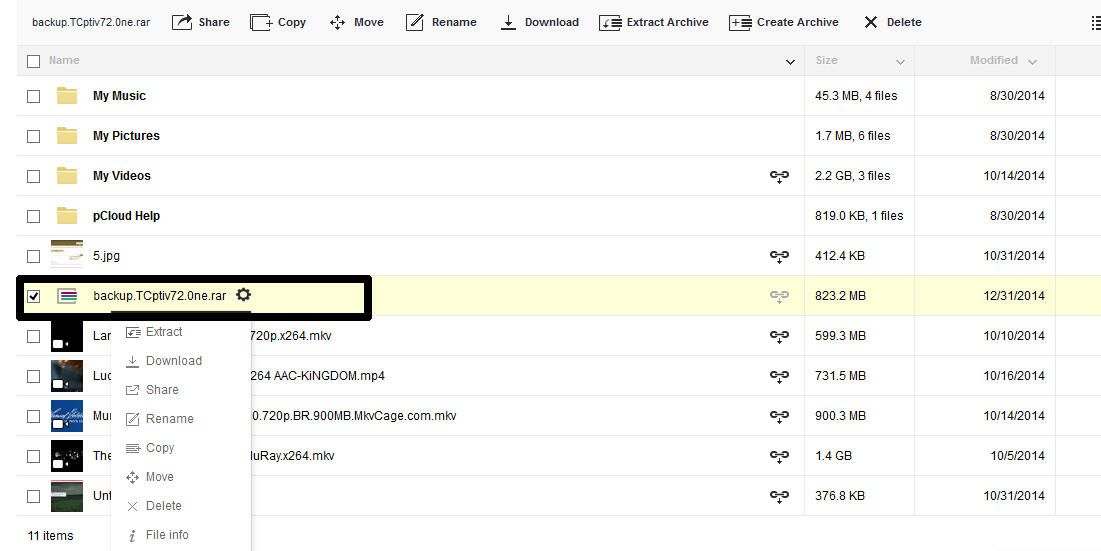Viewport: 1101px width, 551px height.
Task: Click the Download toolbar button
Action: click(539, 22)
